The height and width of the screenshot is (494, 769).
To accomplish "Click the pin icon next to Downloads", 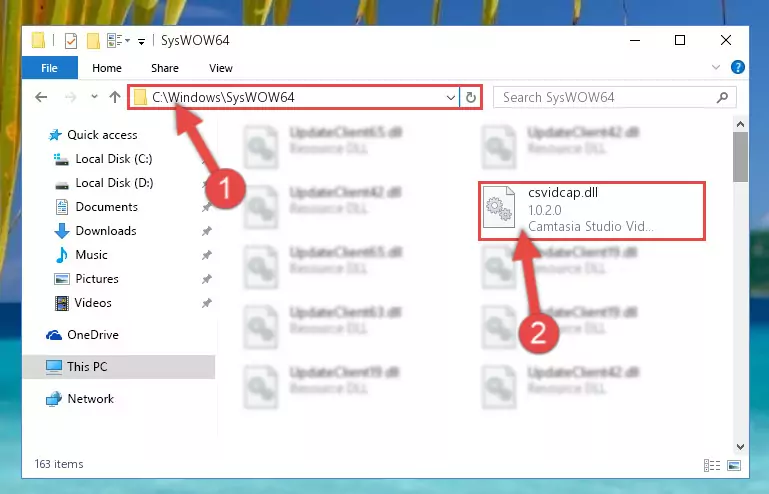I will [x=206, y=231].
